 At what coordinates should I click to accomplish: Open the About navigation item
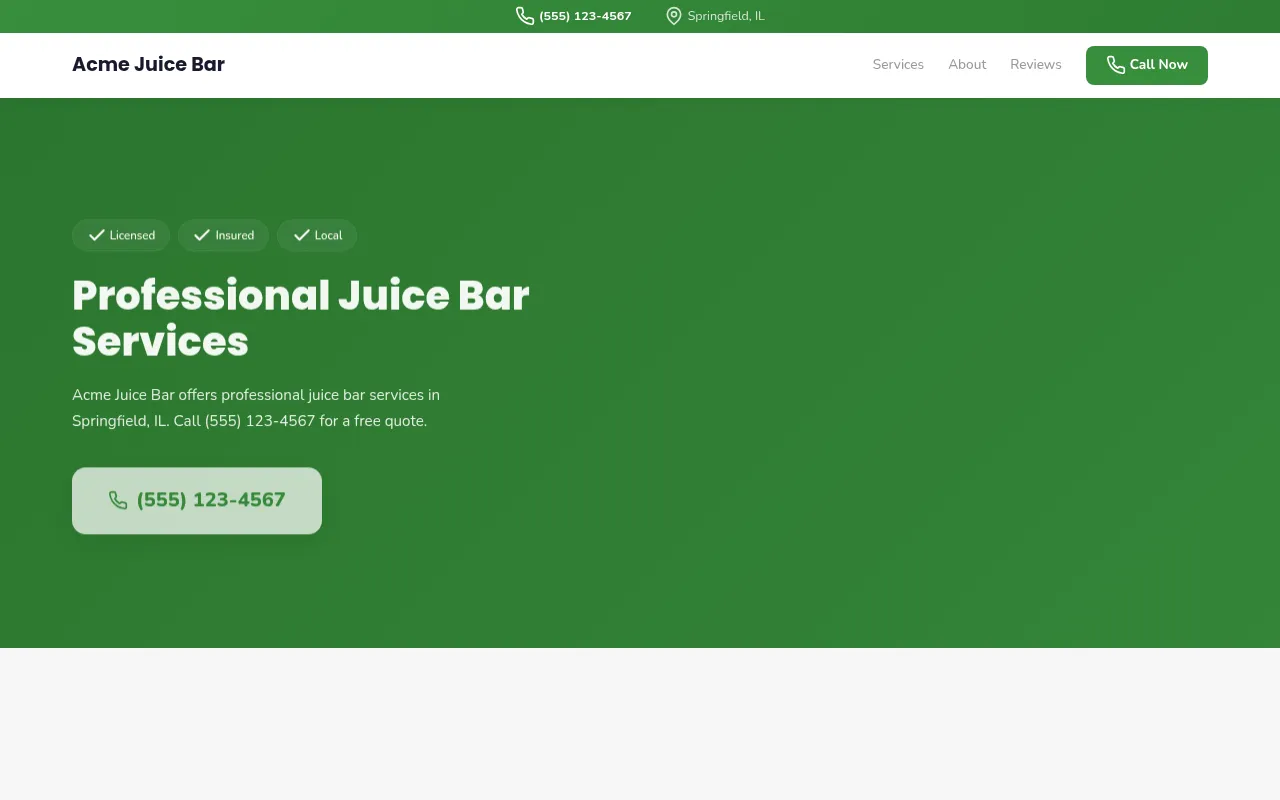tap(967, 64)
